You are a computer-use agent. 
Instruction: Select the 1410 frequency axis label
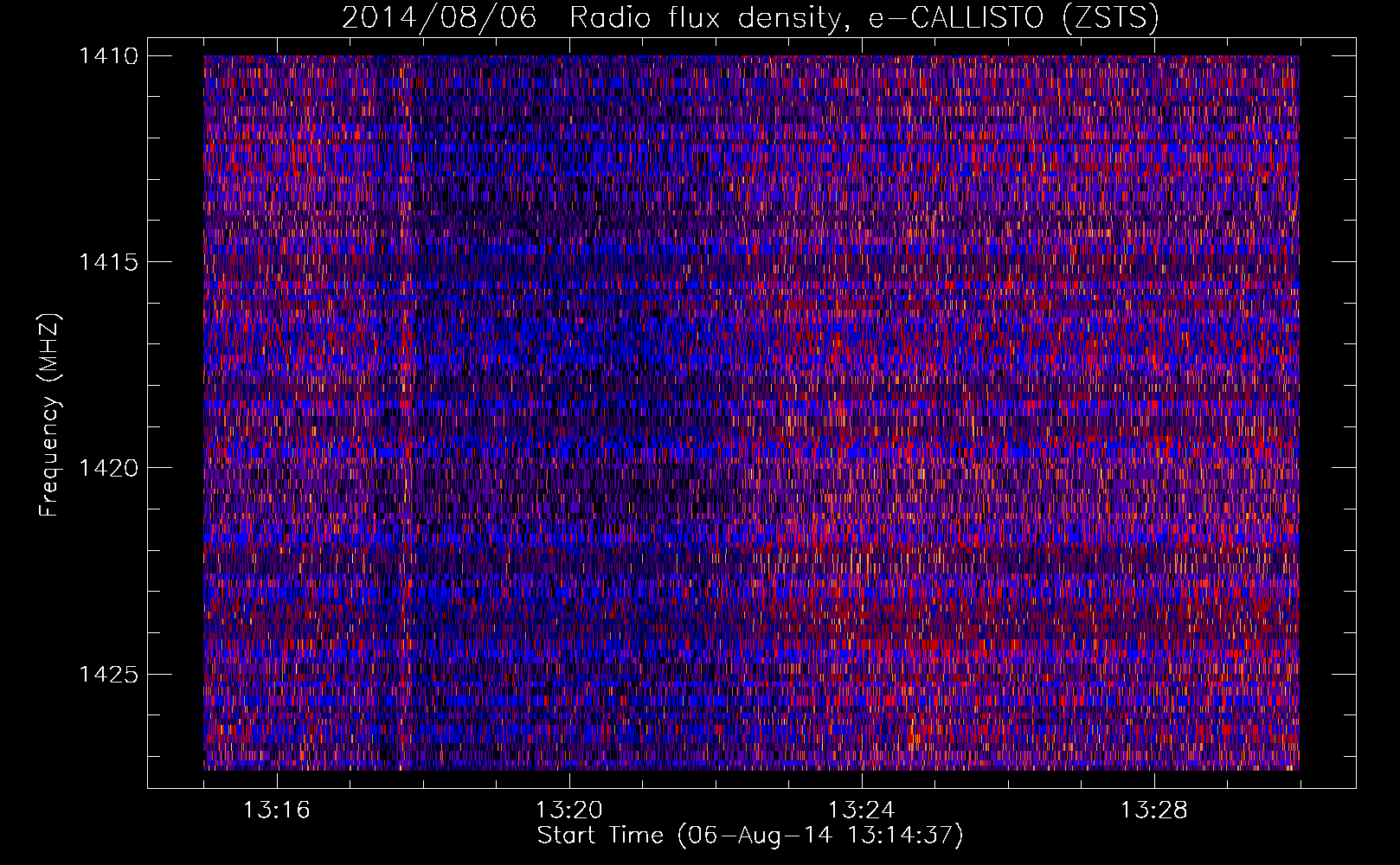point(108,56)
